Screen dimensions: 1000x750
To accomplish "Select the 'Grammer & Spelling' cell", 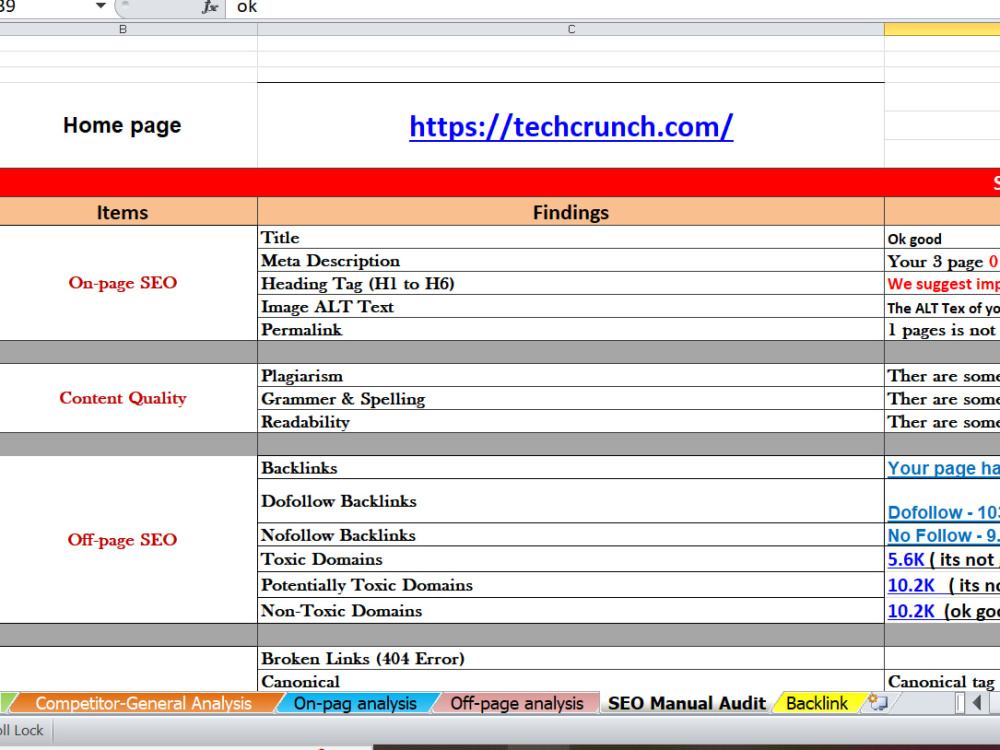I will click(x=571, y=399).
